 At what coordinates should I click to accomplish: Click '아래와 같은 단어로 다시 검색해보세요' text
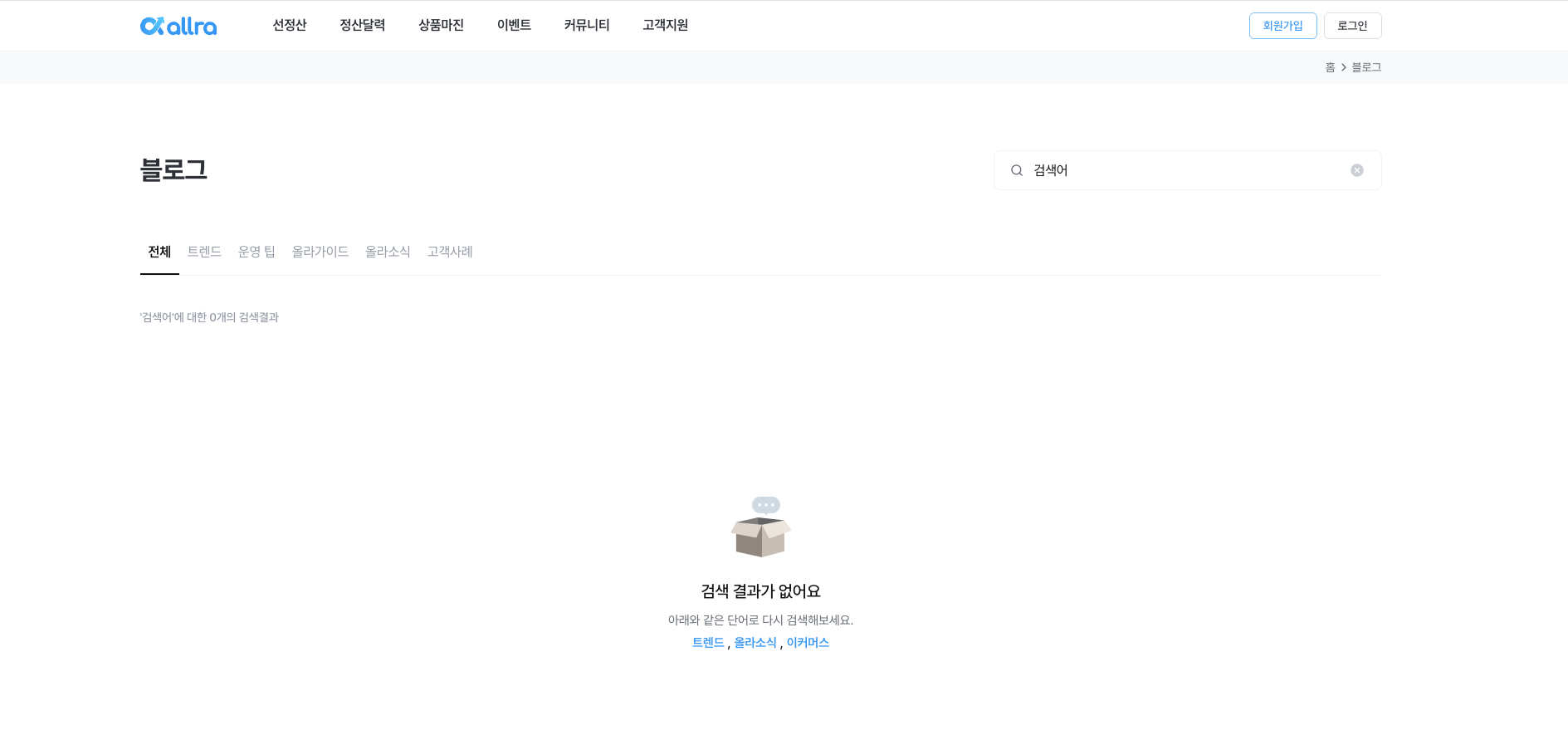761,620
